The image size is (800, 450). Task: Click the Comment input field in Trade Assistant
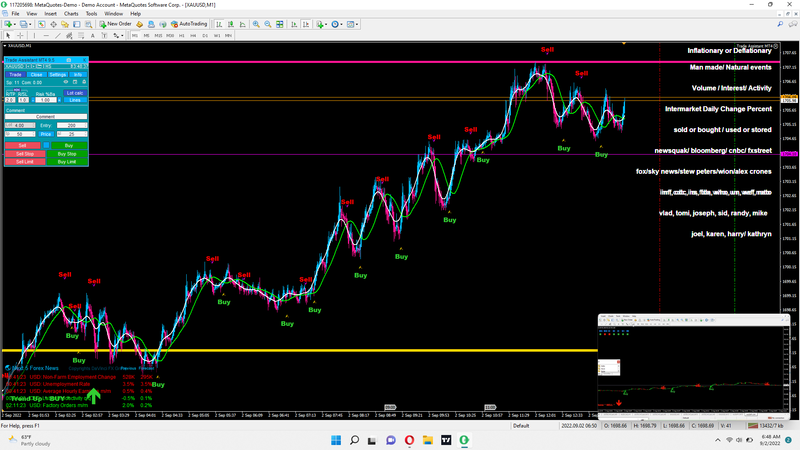pyautogui.click(x=46, y=117)
